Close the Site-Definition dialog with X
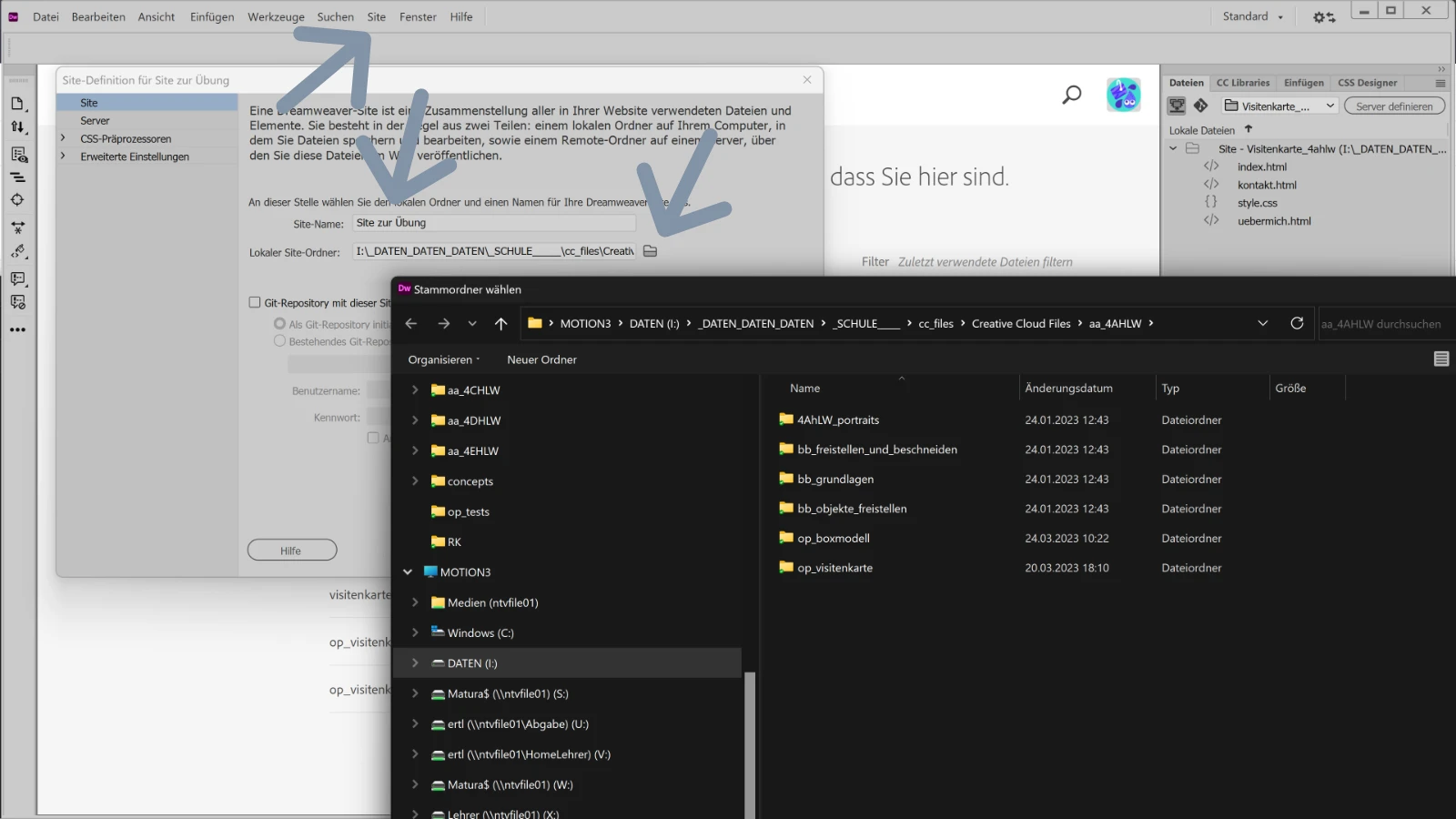This screenshot has width=1456, height=819. pos(807,80)
